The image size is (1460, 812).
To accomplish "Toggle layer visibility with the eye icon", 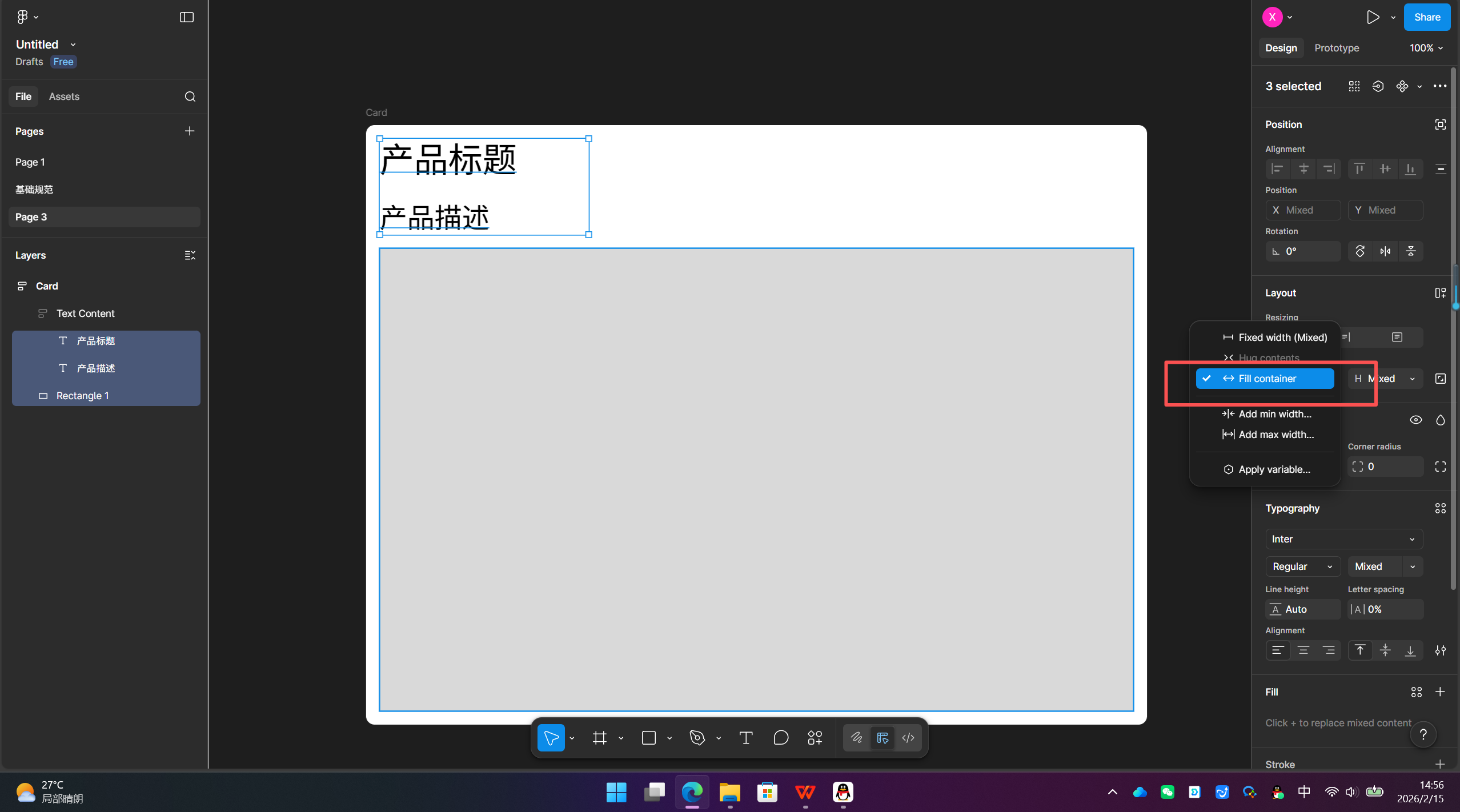I will (1416, 420).
